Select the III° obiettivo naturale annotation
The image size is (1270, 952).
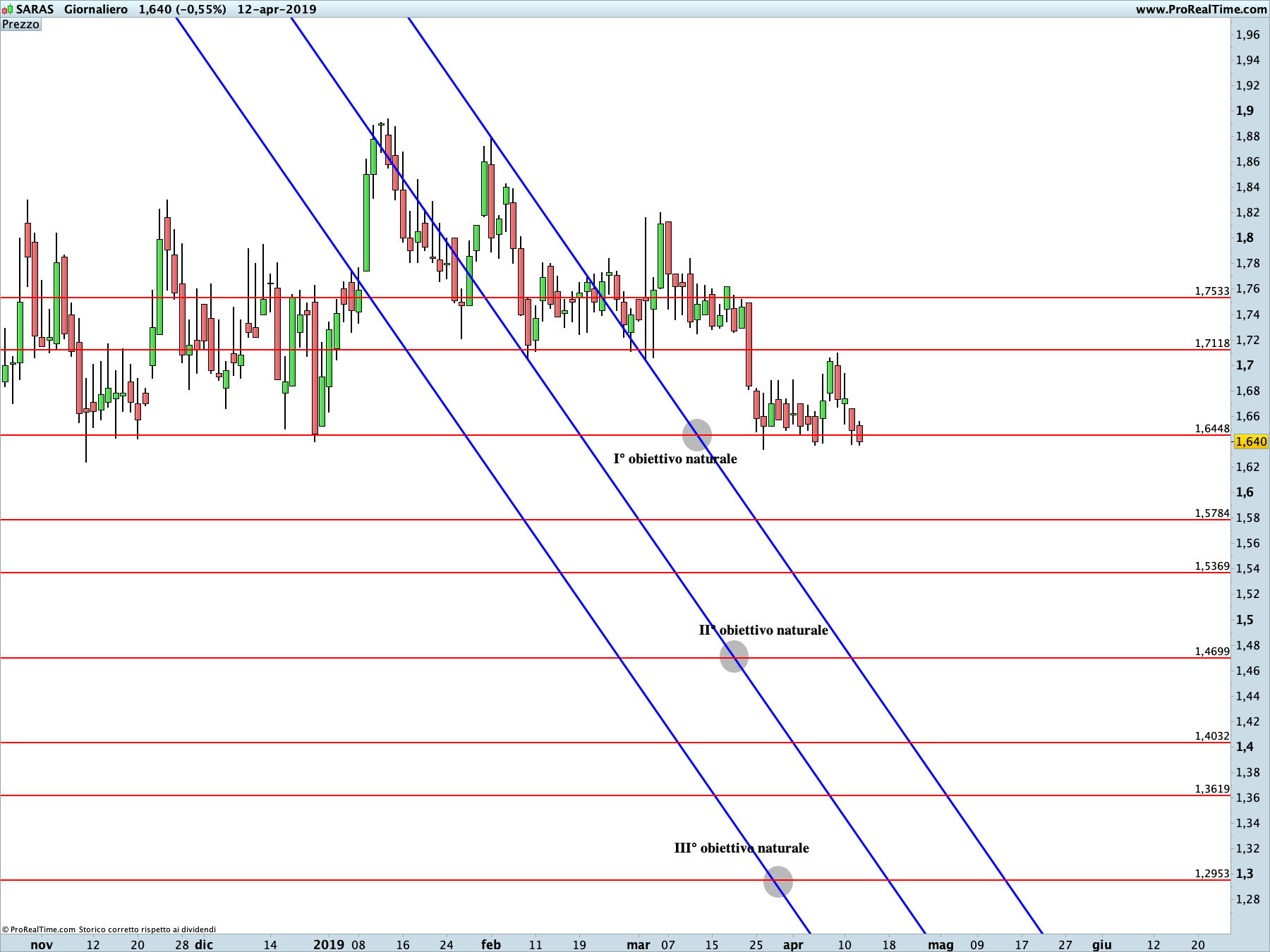pos(742,848)
